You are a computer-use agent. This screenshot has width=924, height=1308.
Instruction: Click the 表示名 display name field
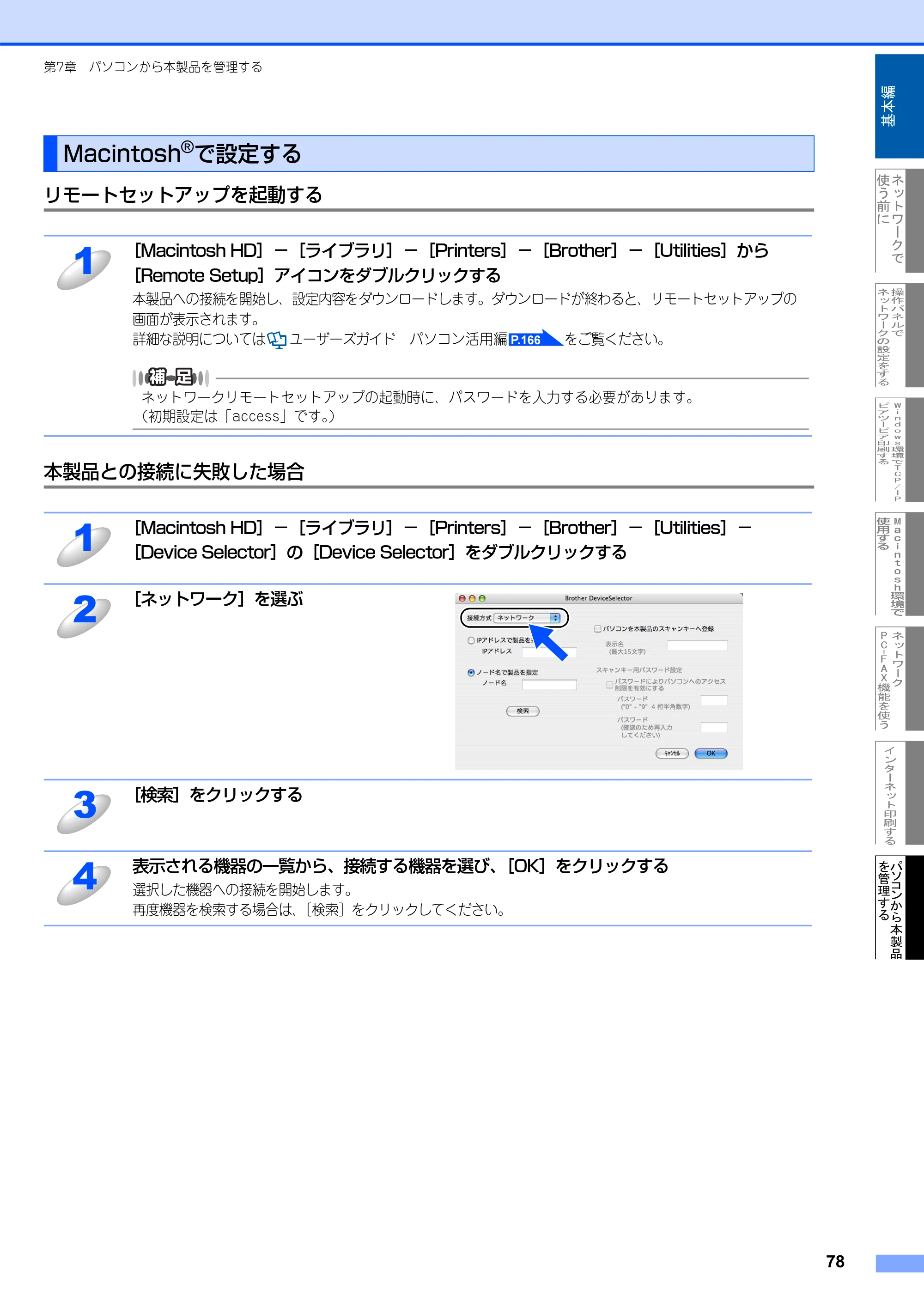click(x=697, y=645)
